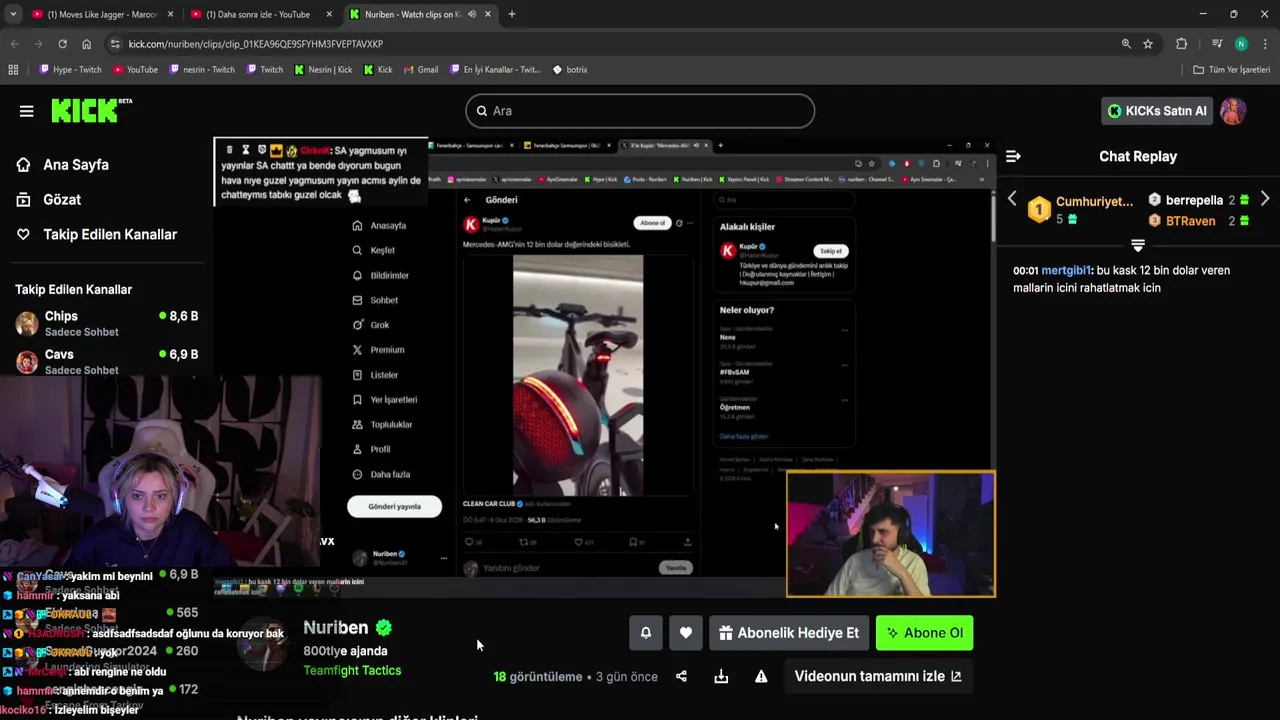
Task: Open KICKs Satın Al
Action: pos(1157,111)
